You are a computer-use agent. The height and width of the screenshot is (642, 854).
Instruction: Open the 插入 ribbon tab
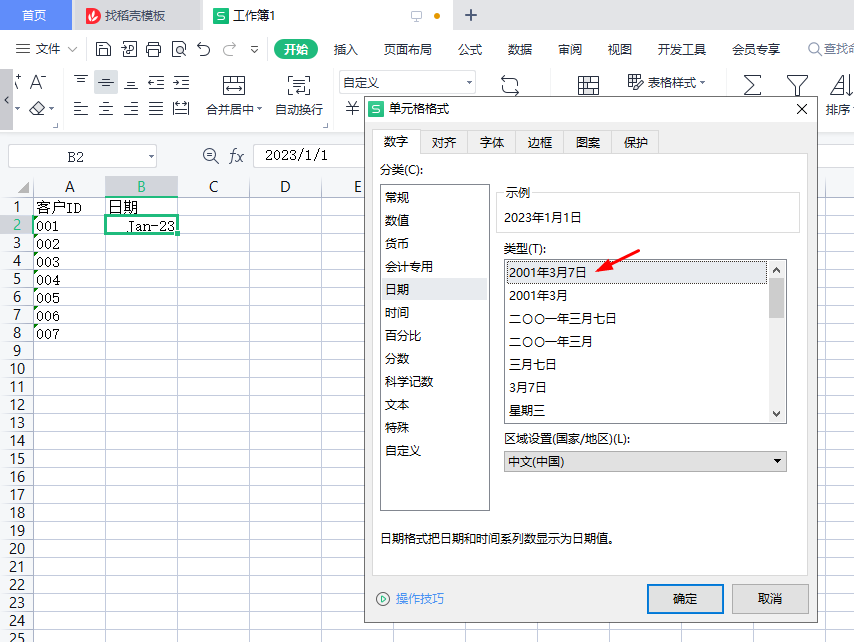(x=345, y=50)
